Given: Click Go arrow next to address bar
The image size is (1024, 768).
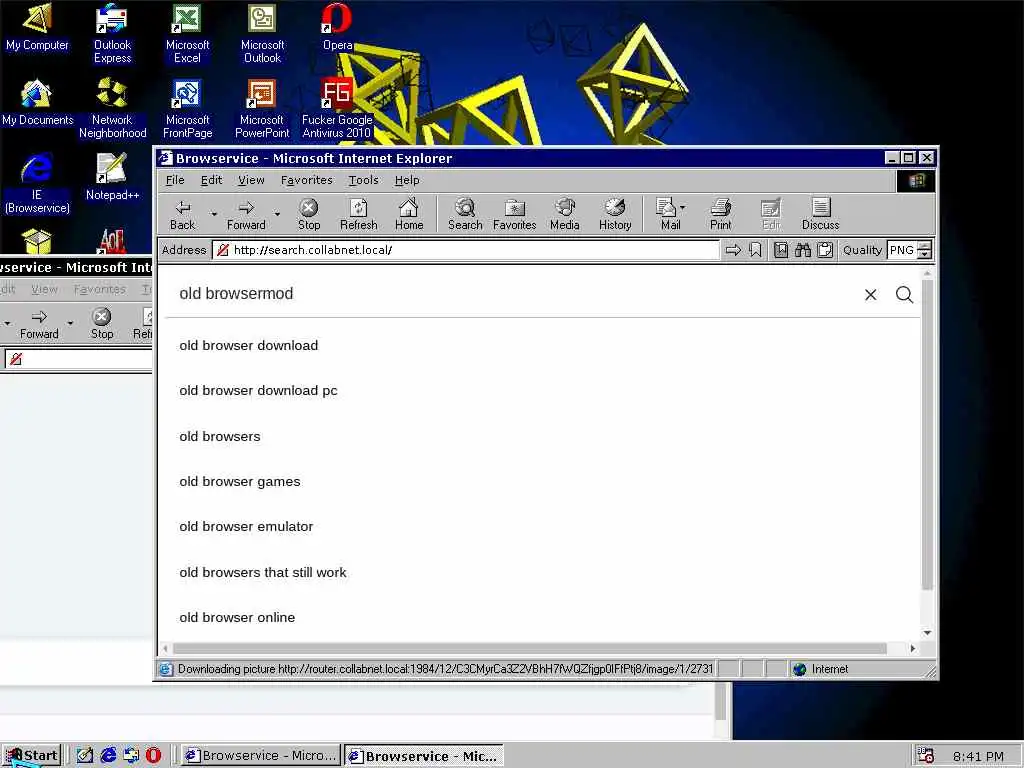Looking at the screenshot, I should pos(733,250).
